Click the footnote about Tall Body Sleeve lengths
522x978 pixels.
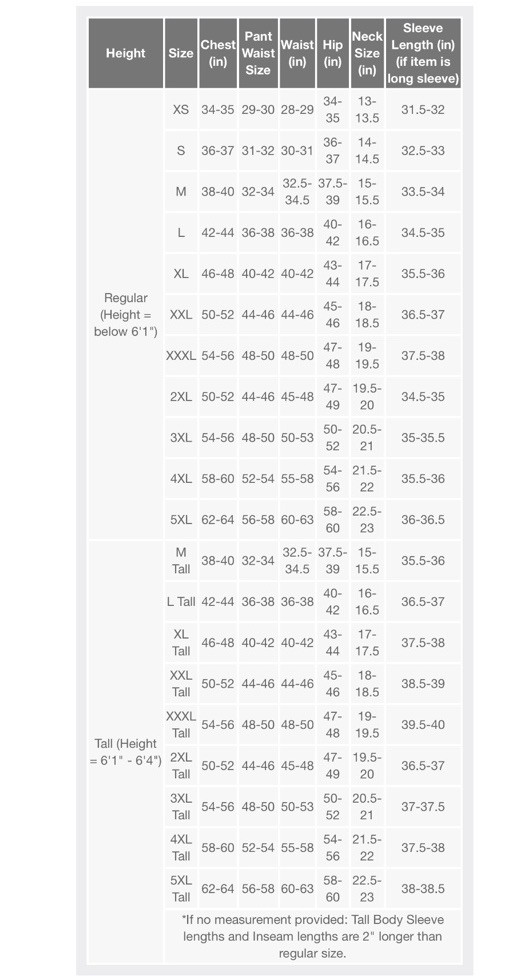tap(312, 936)
